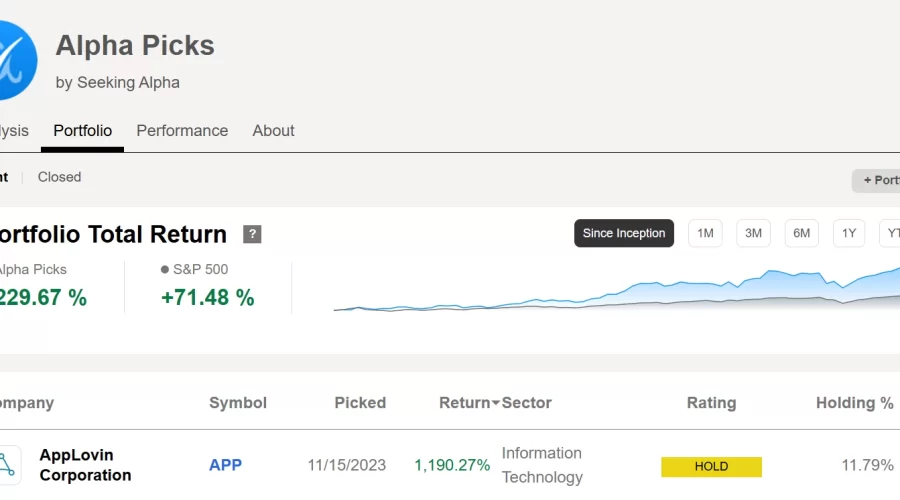This screenshot has height=500, width=900.
Task: Open the APP ticker symbol link
Action: 225,465
